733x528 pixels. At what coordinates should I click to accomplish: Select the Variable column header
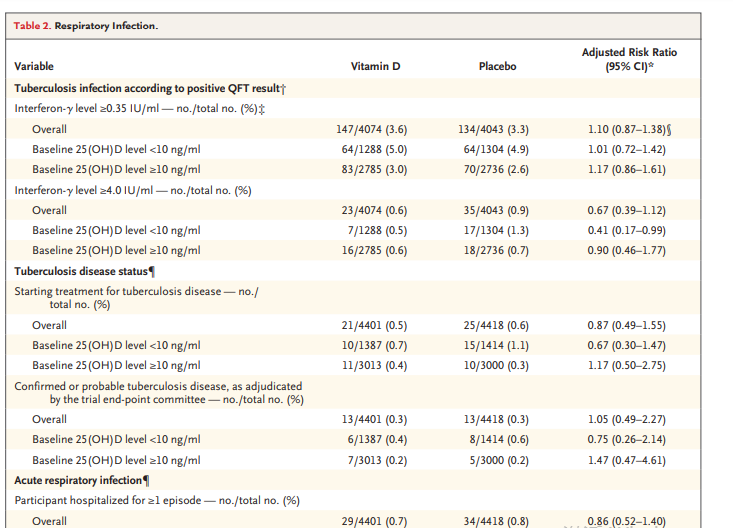[34, 66]
